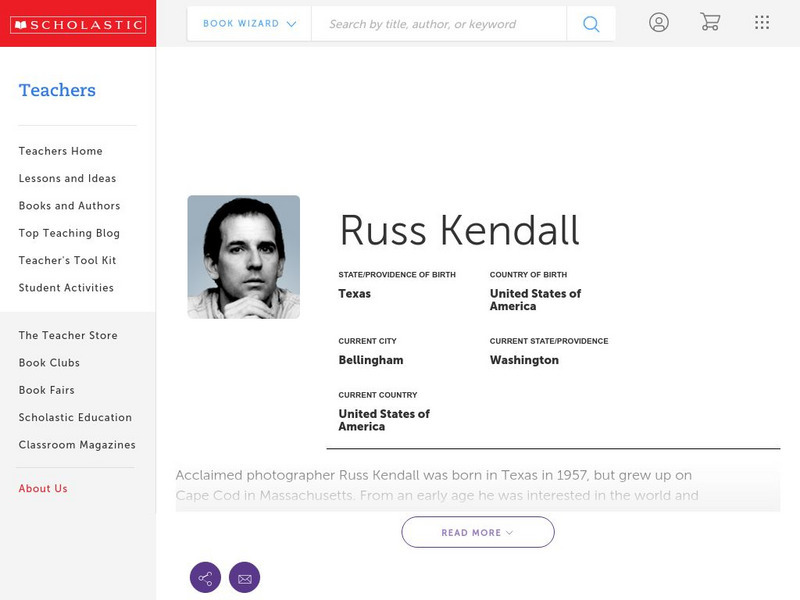Open Teacher's Tool Kit
The image size is (800, 600).
tap(67, 261)
